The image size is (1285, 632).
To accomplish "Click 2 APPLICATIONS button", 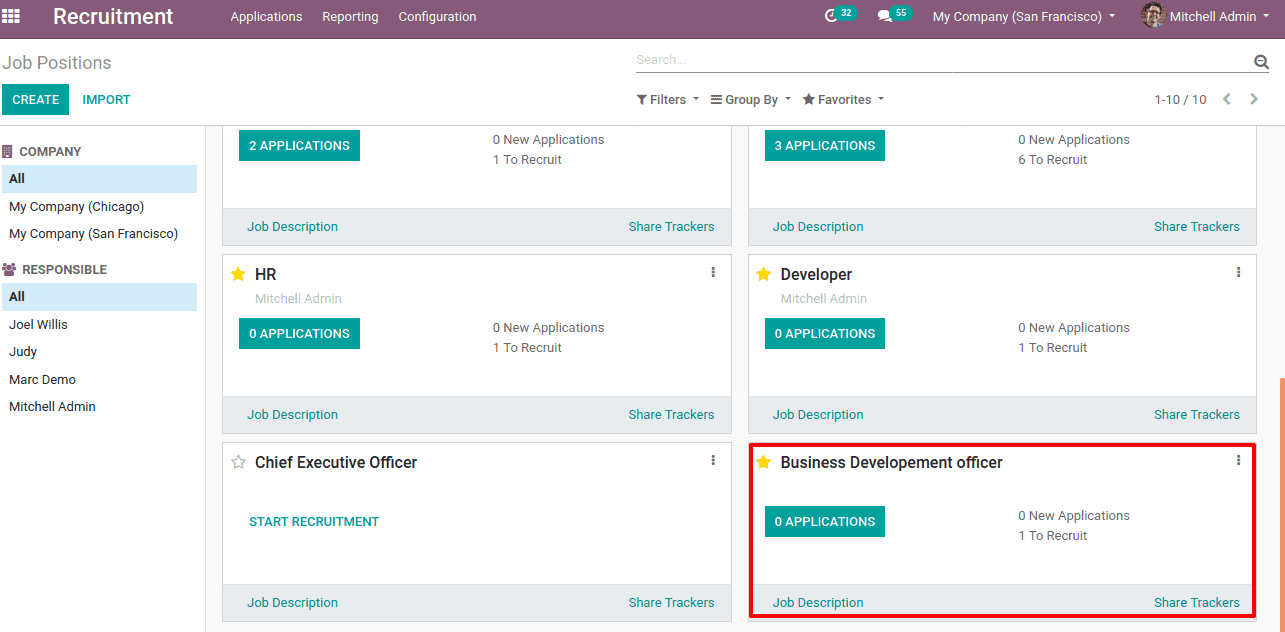I will pyautogui.click(x=299, y=145).
